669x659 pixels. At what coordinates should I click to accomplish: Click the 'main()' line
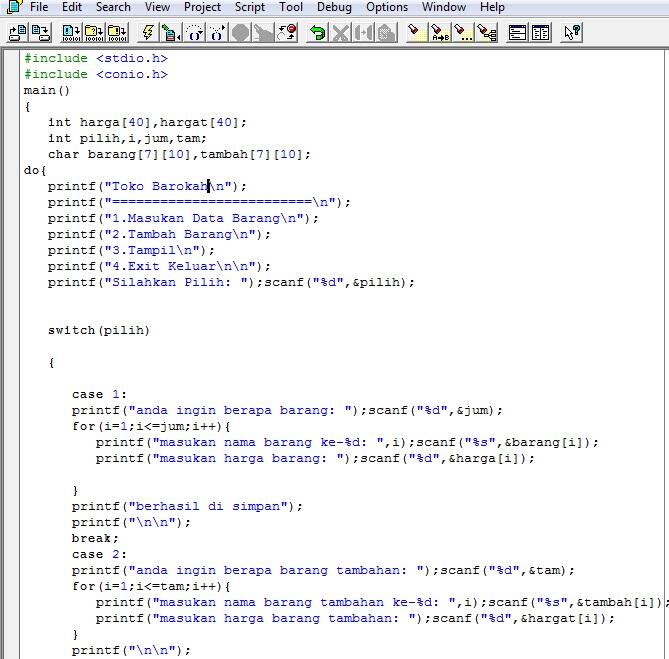[47, 90]
